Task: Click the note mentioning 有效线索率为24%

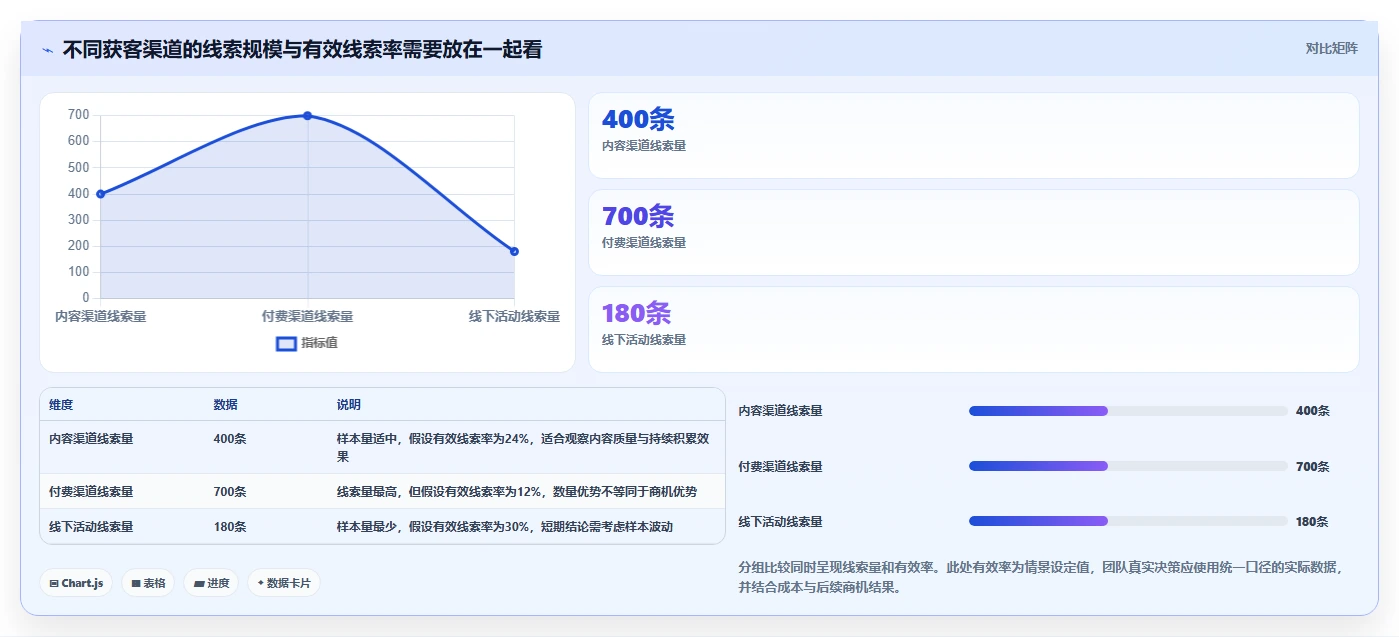Action: [x=524, y=447]
